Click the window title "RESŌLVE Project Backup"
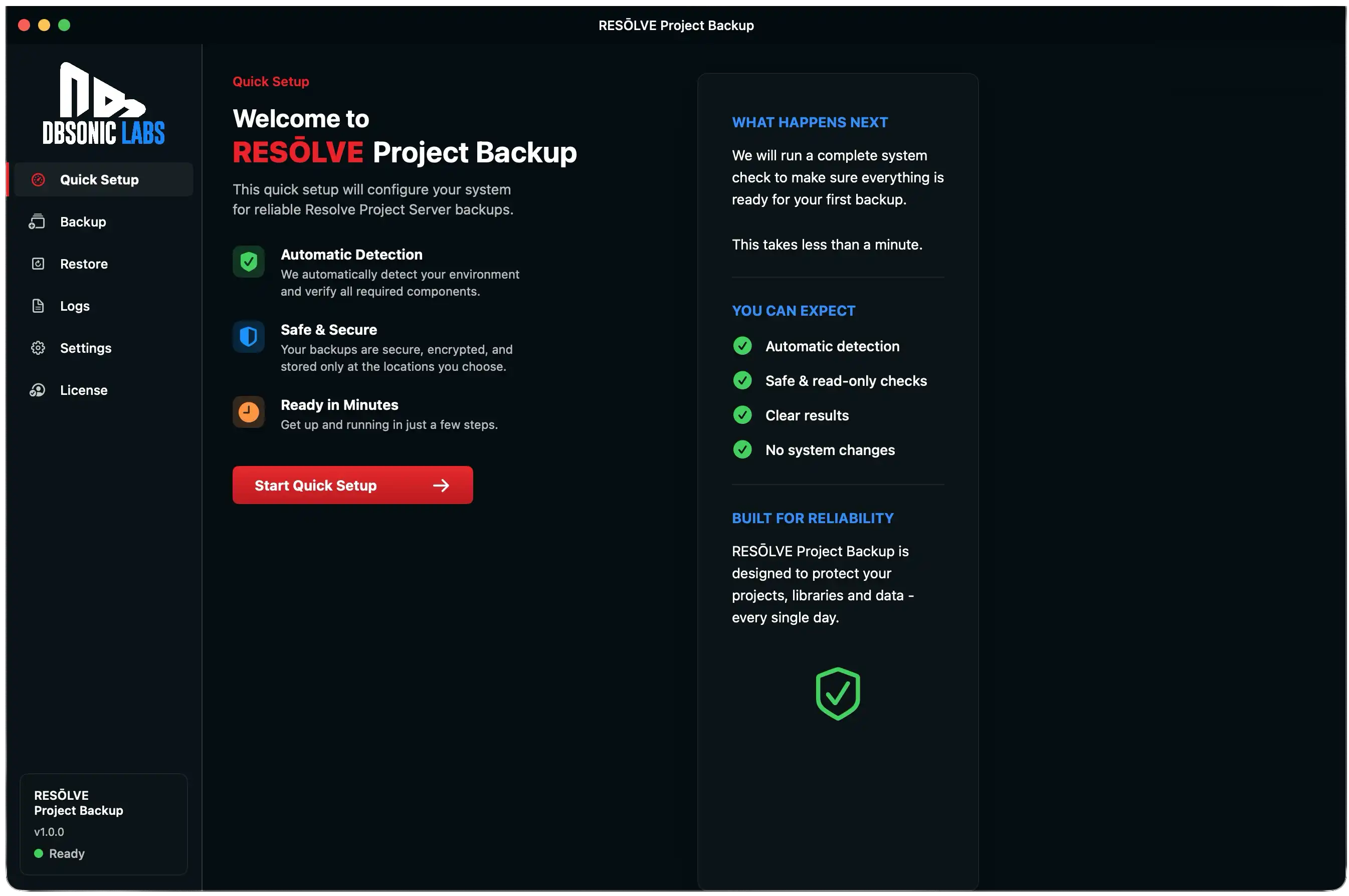This screenshot has height=896, width=1349. pyautogui.click(x=676, y=25)
